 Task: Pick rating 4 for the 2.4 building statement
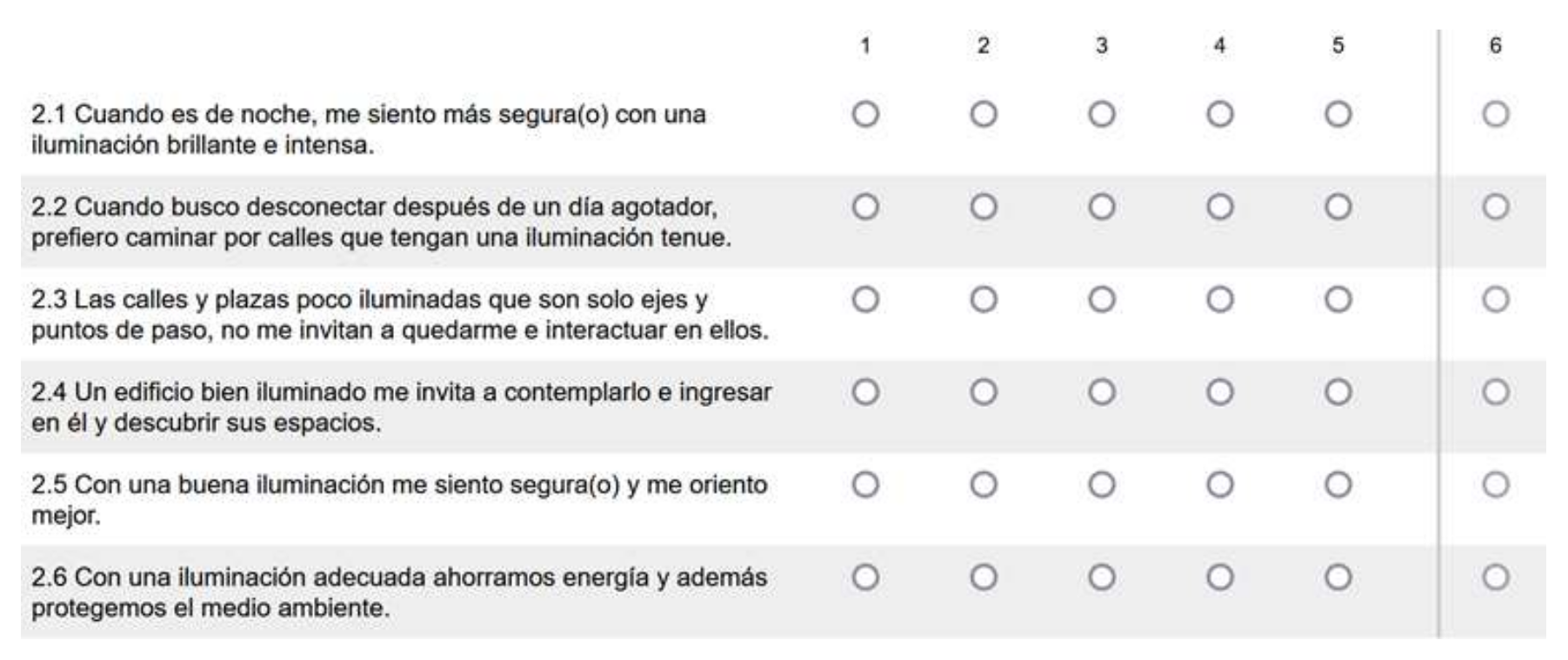point(1219,392)
